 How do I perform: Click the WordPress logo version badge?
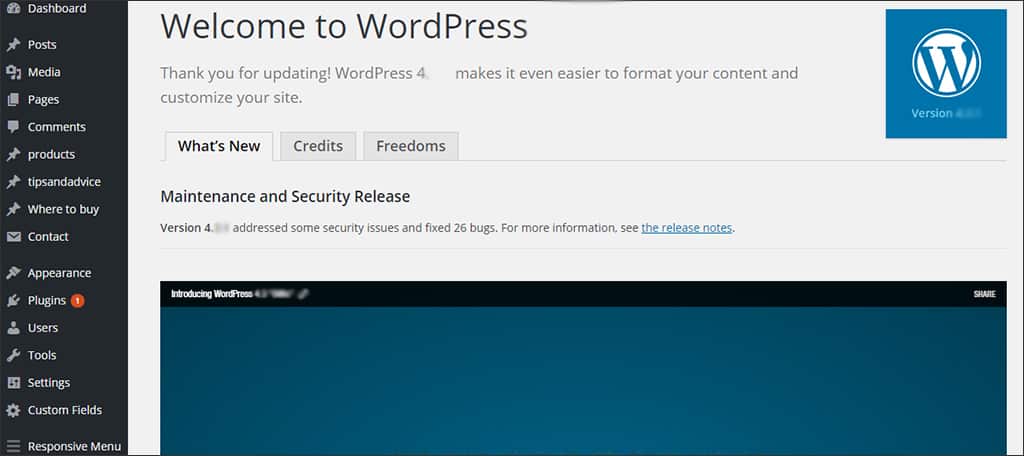click(946, 74)
